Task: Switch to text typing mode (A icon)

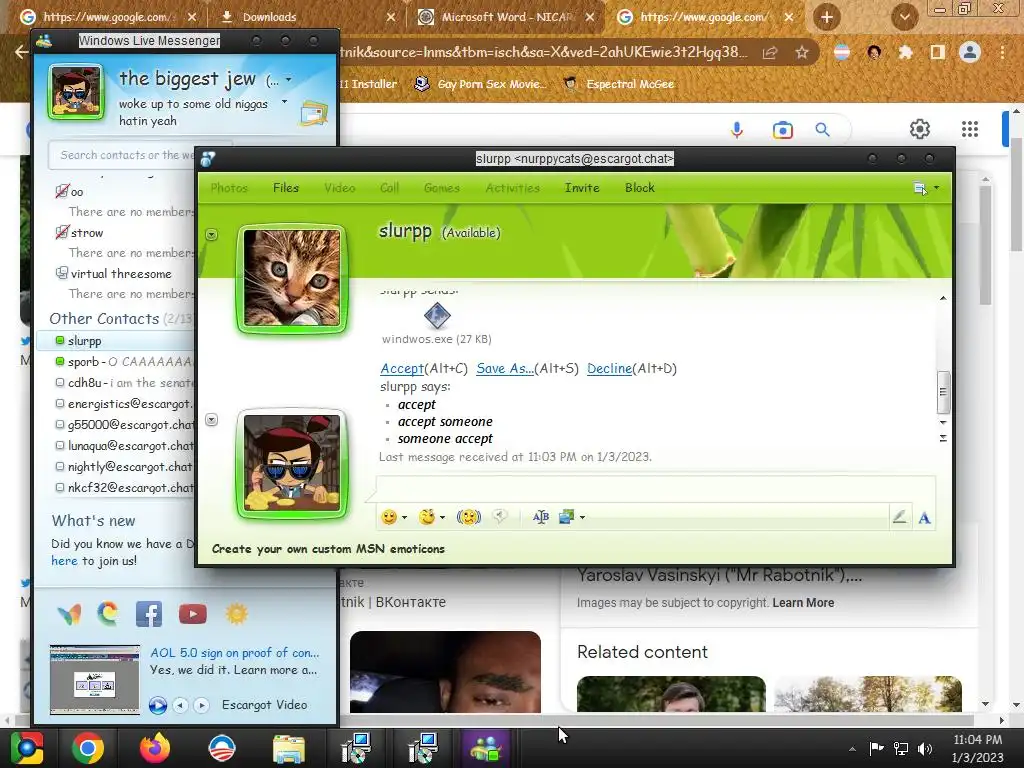Action: coord(924,518)
